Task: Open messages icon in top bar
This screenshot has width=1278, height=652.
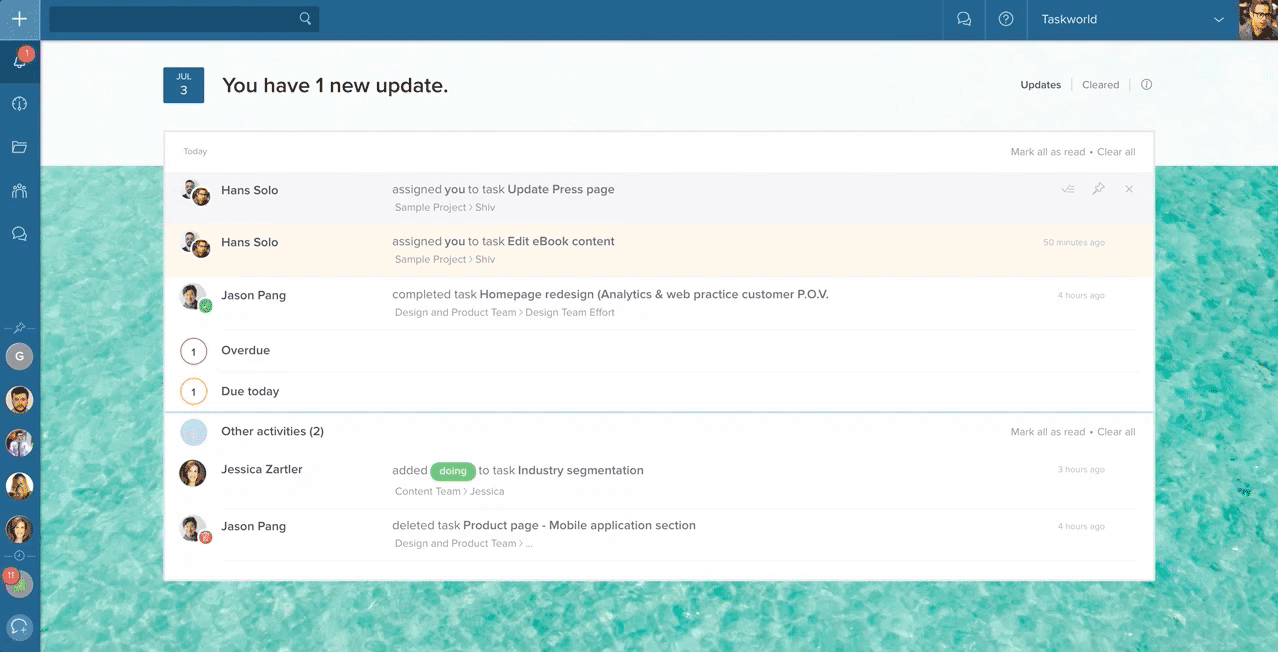Action: (964, 19)
